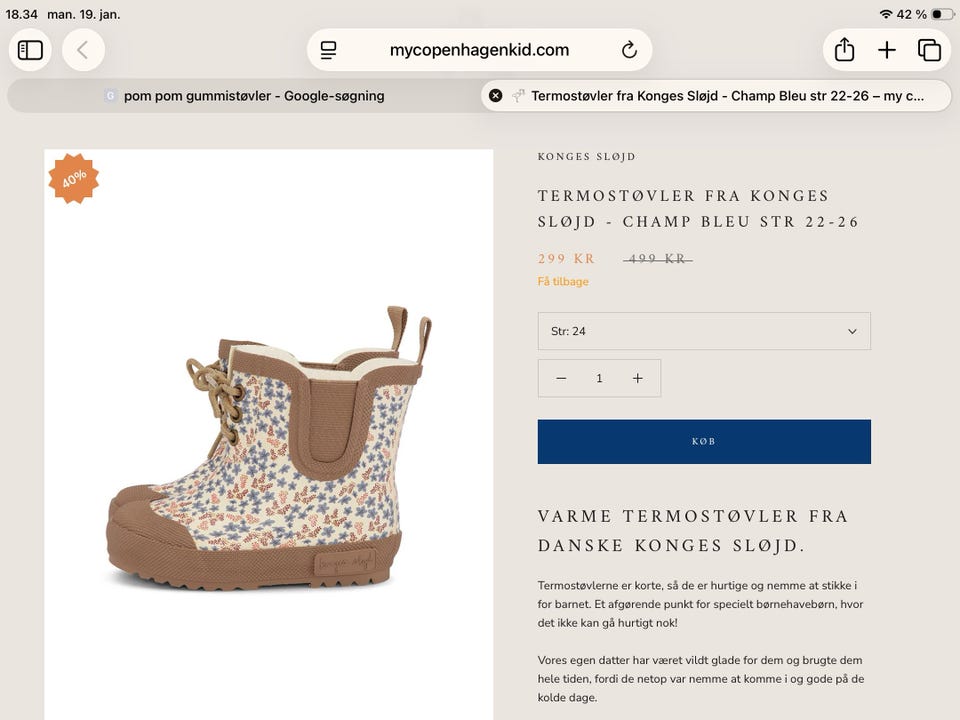Open the Share sheet
This screenshot has height=720, width=960.
pyautogui.click(x=844, y=50)
